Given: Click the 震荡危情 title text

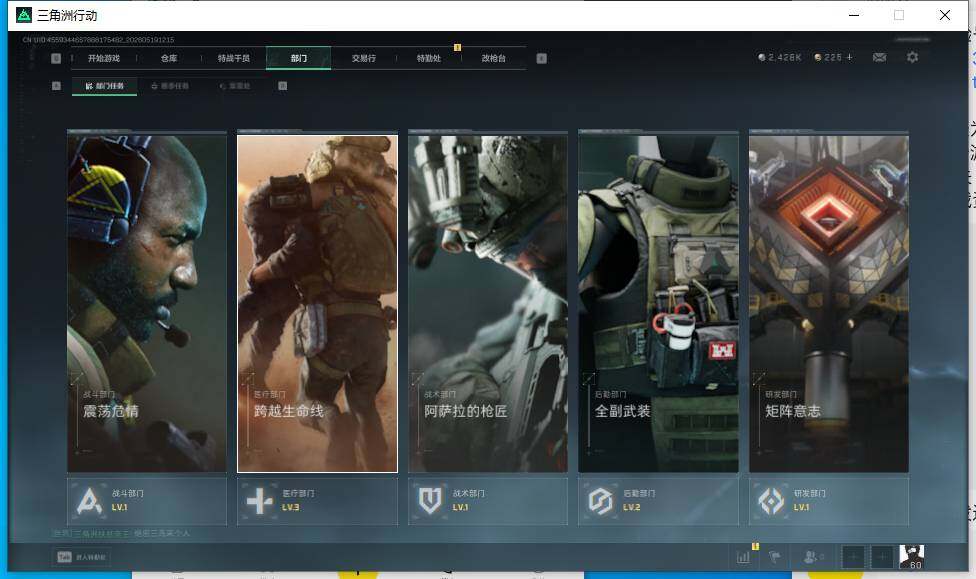Looking at the screenshot, I should pyautogui.click(x=111, y=411).
